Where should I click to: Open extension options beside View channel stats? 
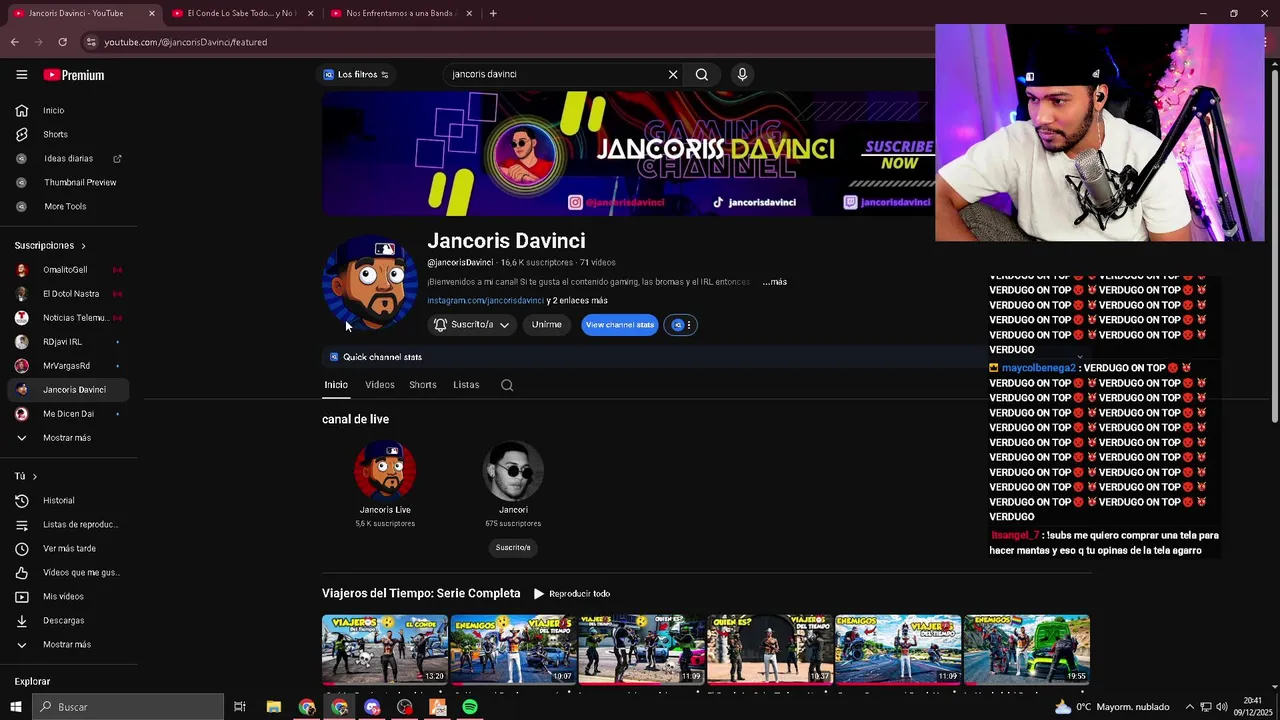pyautogui.click(x=681, y=325)
